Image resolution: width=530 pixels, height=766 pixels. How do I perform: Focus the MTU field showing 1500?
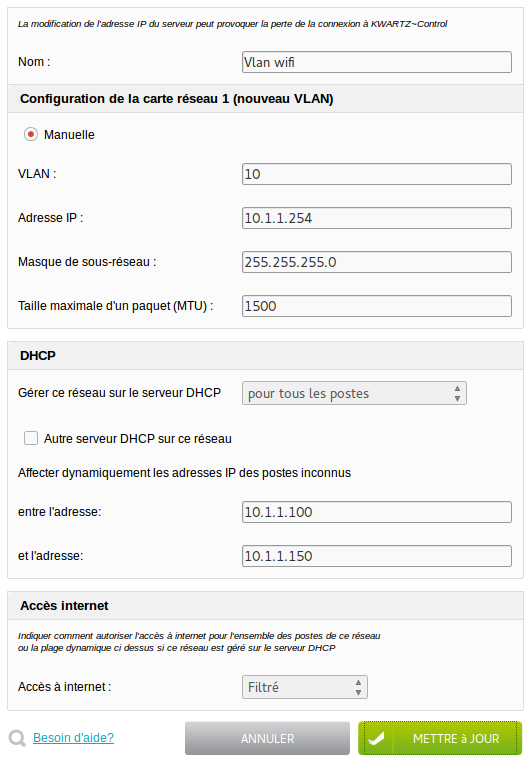[377, 306]
